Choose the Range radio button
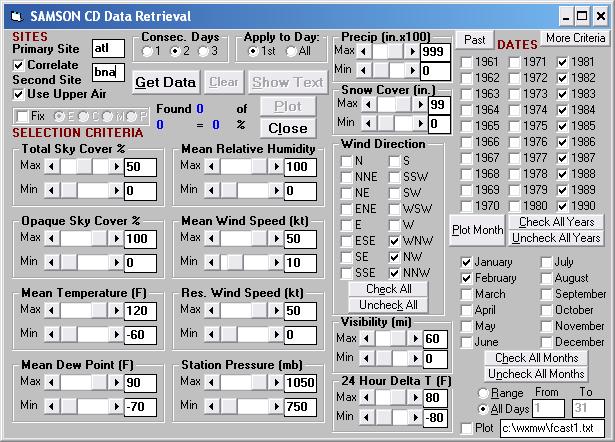The image size is (615, 442). (x=483, y=393)
